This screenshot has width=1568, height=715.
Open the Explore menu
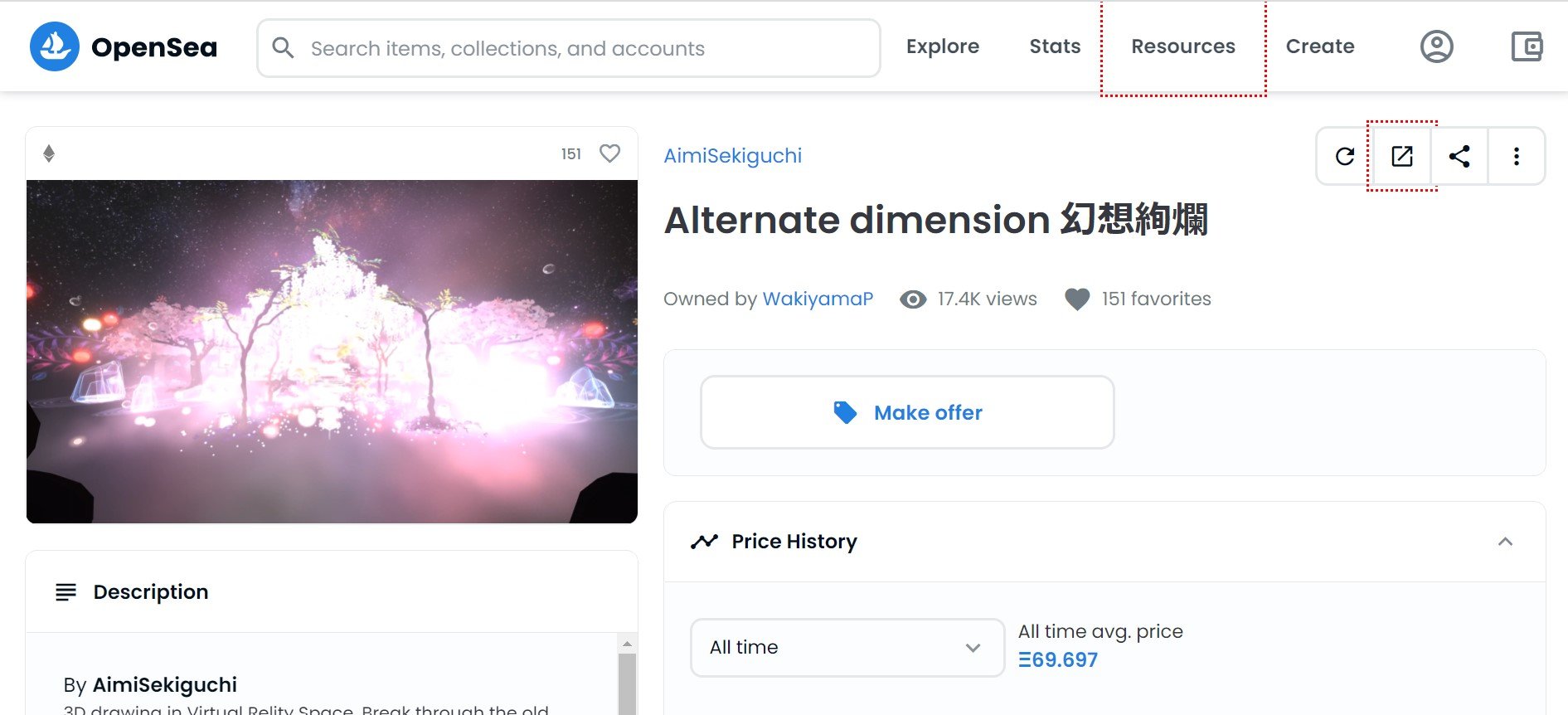click(x=943, y=46)
